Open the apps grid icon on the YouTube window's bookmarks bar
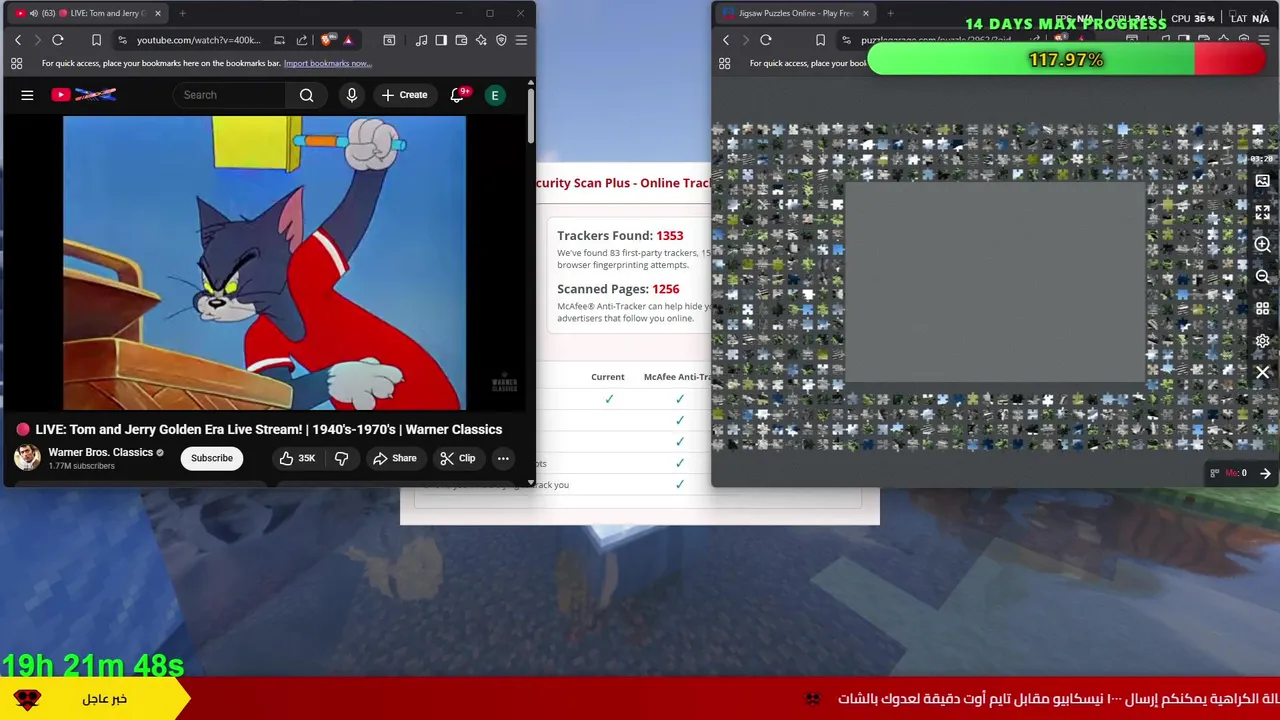The height and width of the screenshot is (720, 1280). point(17,63)
